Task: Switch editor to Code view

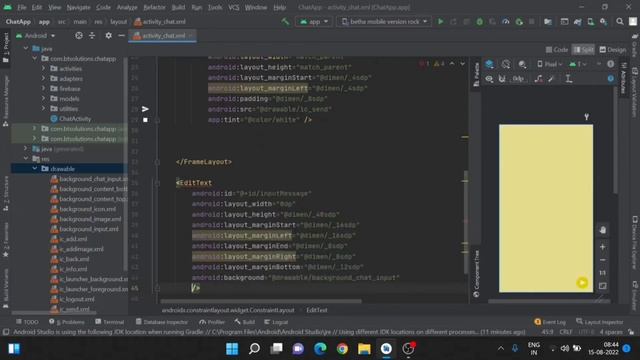Action: (557, 50)
